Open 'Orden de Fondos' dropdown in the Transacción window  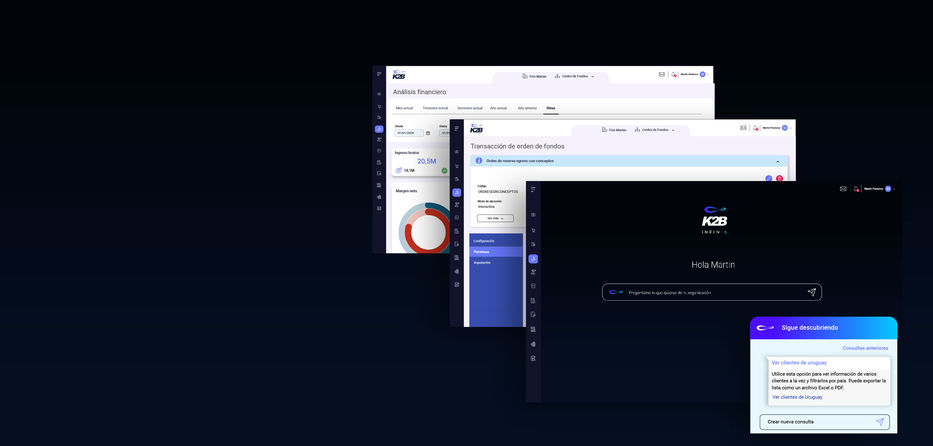coord(657,129)
